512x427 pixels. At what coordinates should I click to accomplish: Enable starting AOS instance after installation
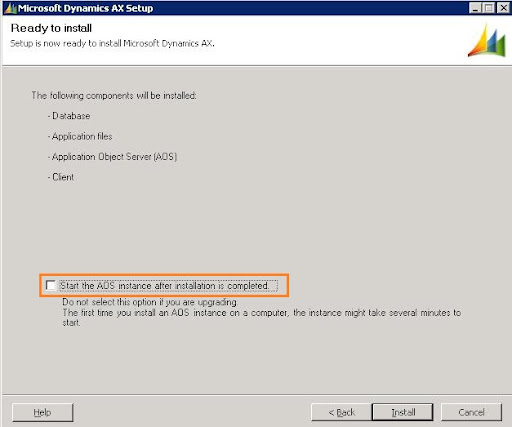pos(51,286)
